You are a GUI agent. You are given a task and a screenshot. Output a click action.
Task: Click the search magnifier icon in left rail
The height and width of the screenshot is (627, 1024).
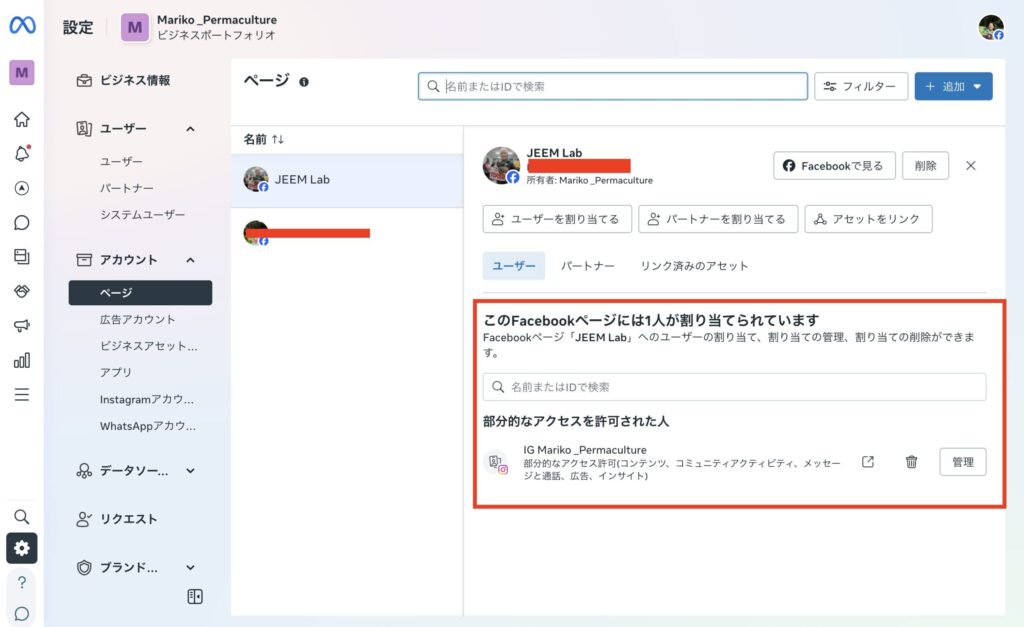[21, 517]
